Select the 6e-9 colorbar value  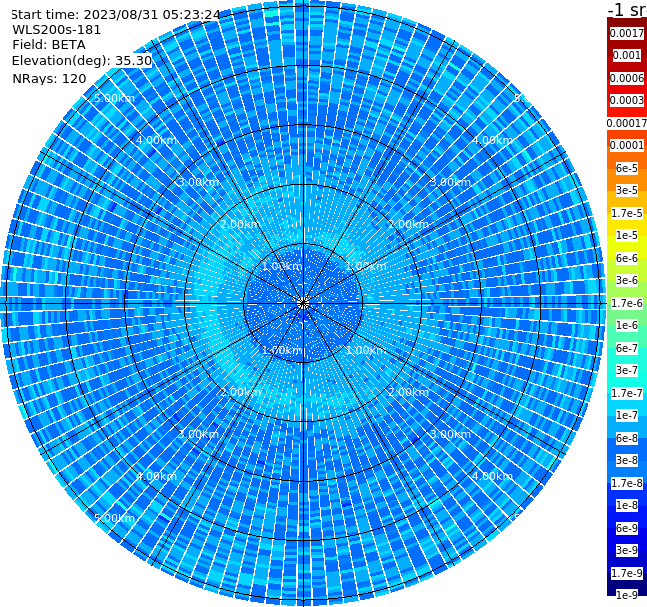tap(627, 528)
